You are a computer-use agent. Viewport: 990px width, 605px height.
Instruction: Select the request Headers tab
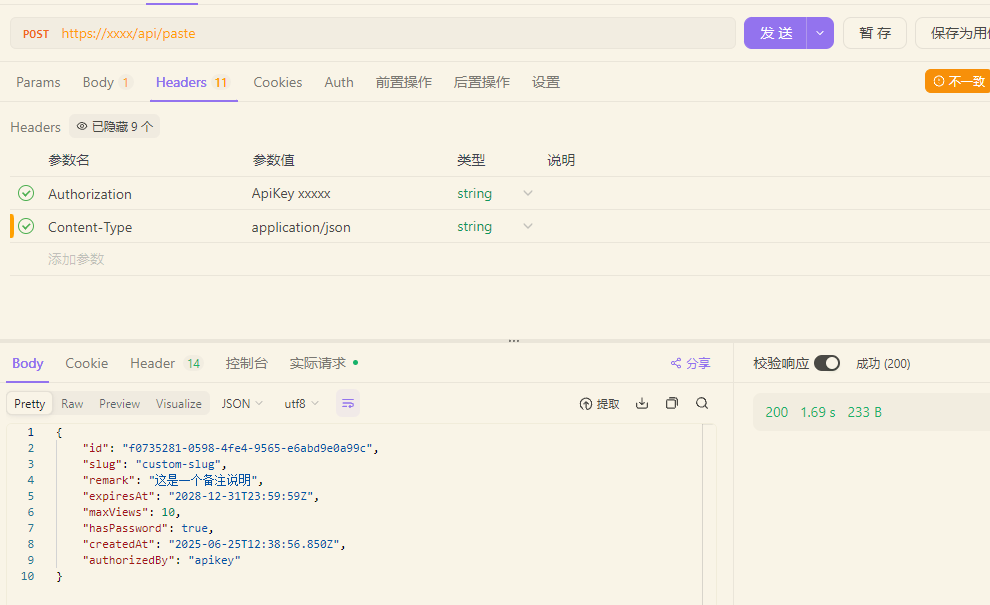[x=193, y=82]
